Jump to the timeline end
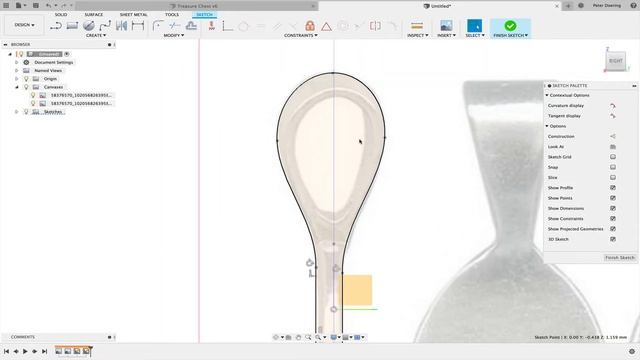The height and width of the screenshot is (360, 640). tap(44, 351)
